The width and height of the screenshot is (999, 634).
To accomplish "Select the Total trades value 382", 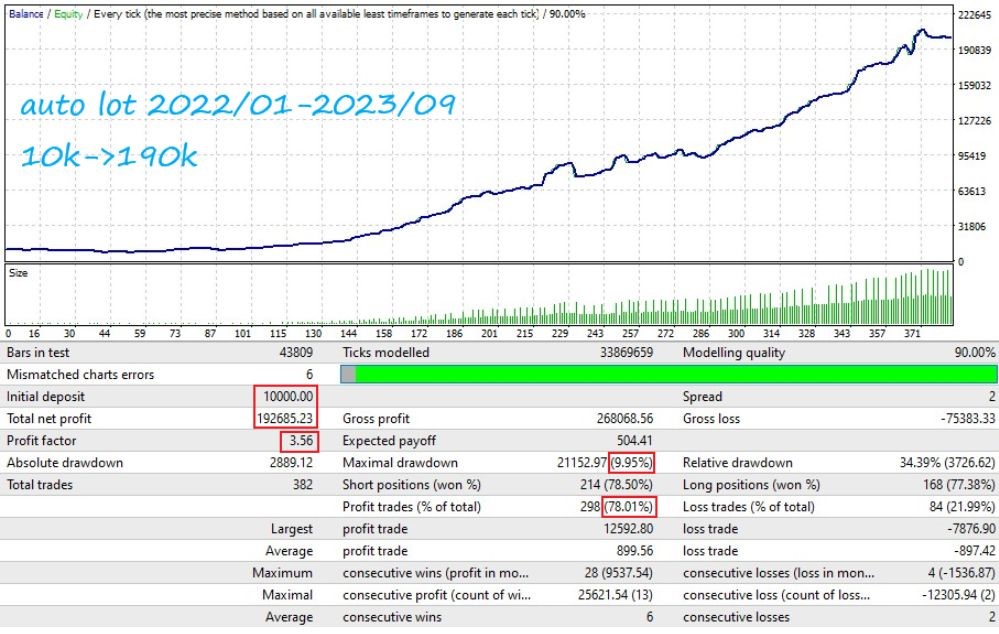I will point(303,485).
